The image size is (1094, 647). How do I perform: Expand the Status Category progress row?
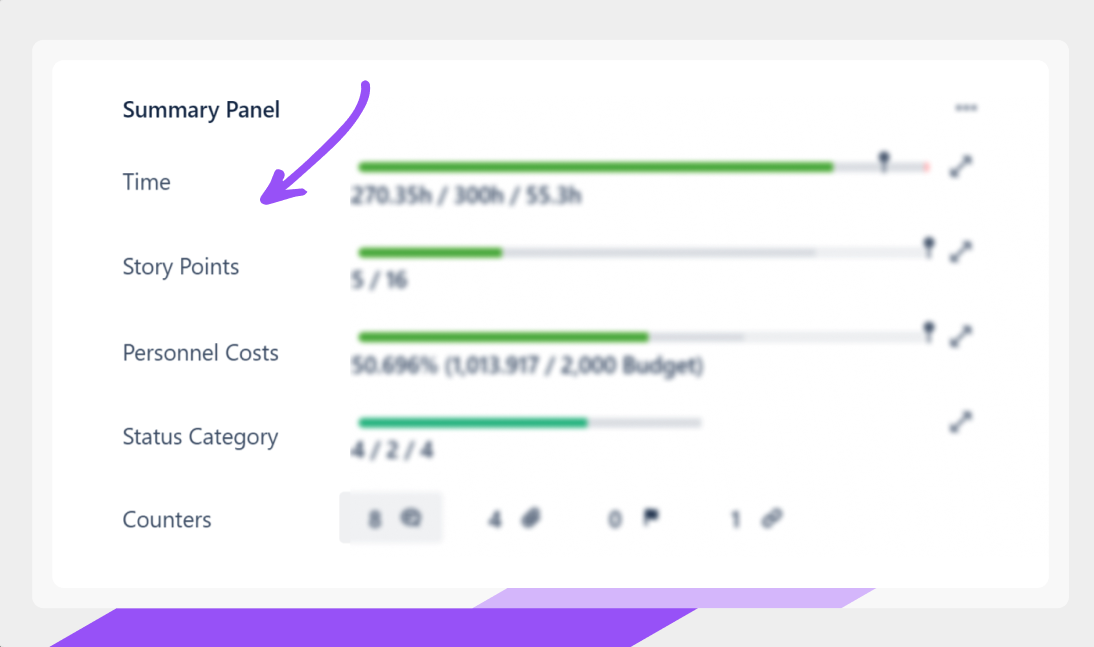(960, 422)
